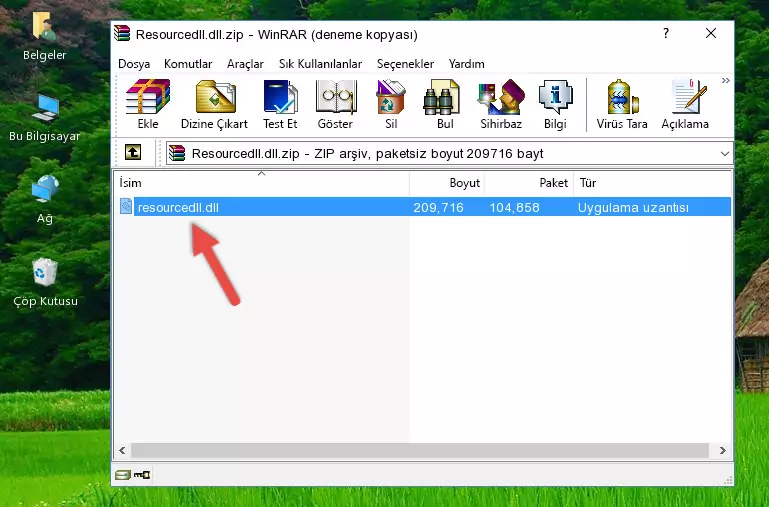Screen dimensions: 769x507
Task: Sort by the Boyut column header
Action: pyautogui.click(x=447, y=183)
